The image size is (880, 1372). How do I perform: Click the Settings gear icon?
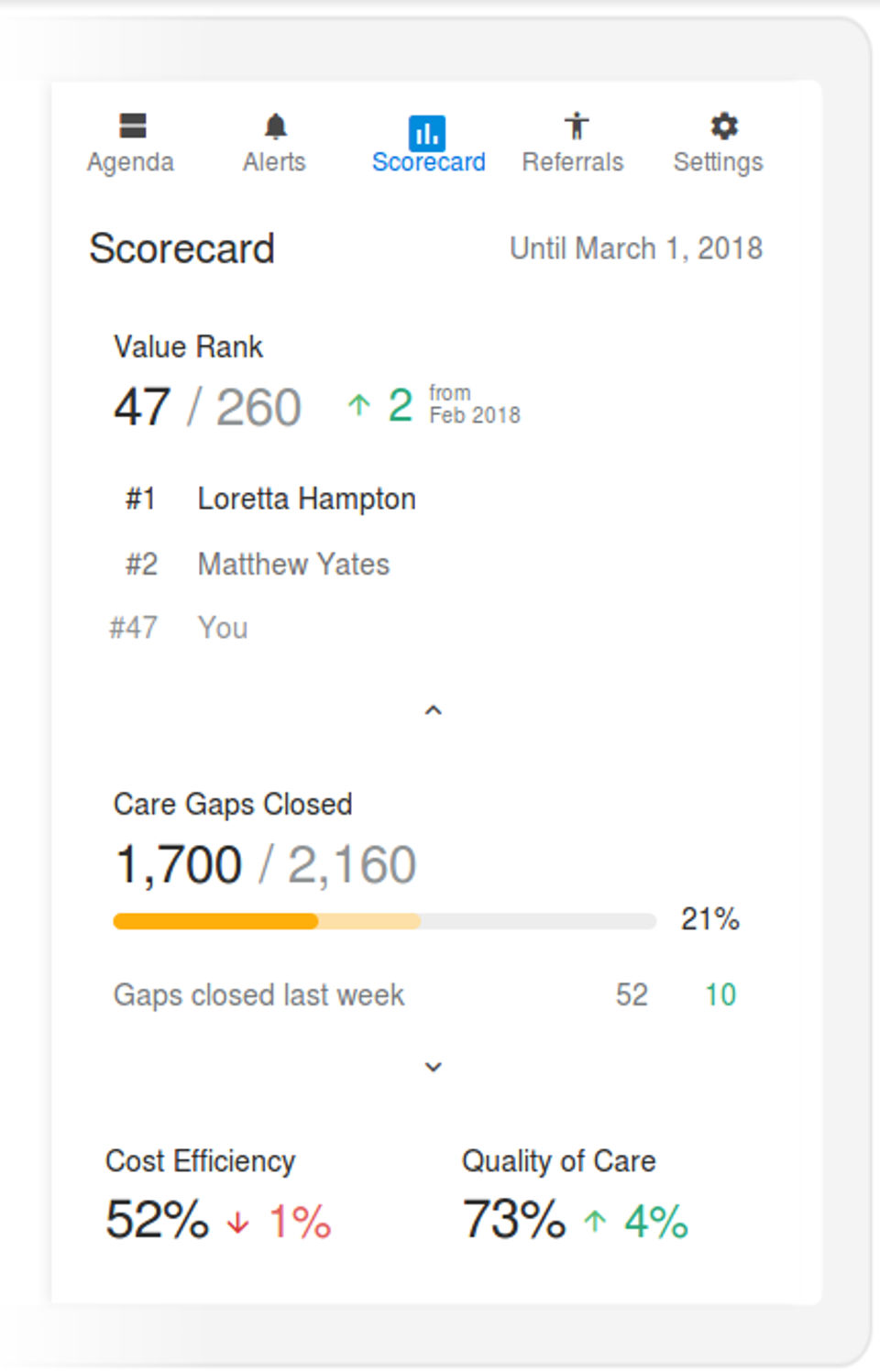(723, 126)
